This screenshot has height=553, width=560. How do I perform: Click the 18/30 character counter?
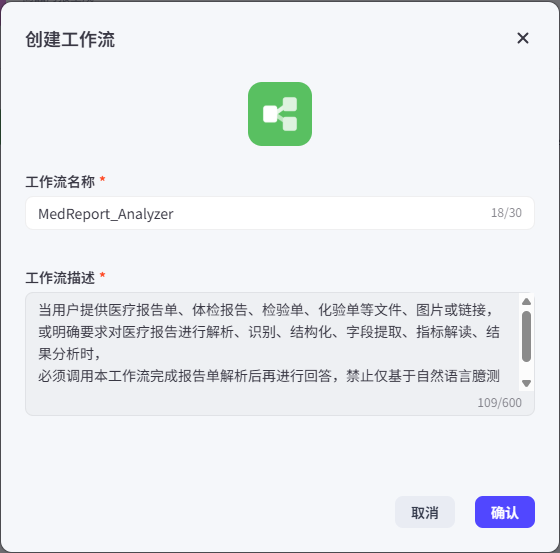[x=506, y=213]
